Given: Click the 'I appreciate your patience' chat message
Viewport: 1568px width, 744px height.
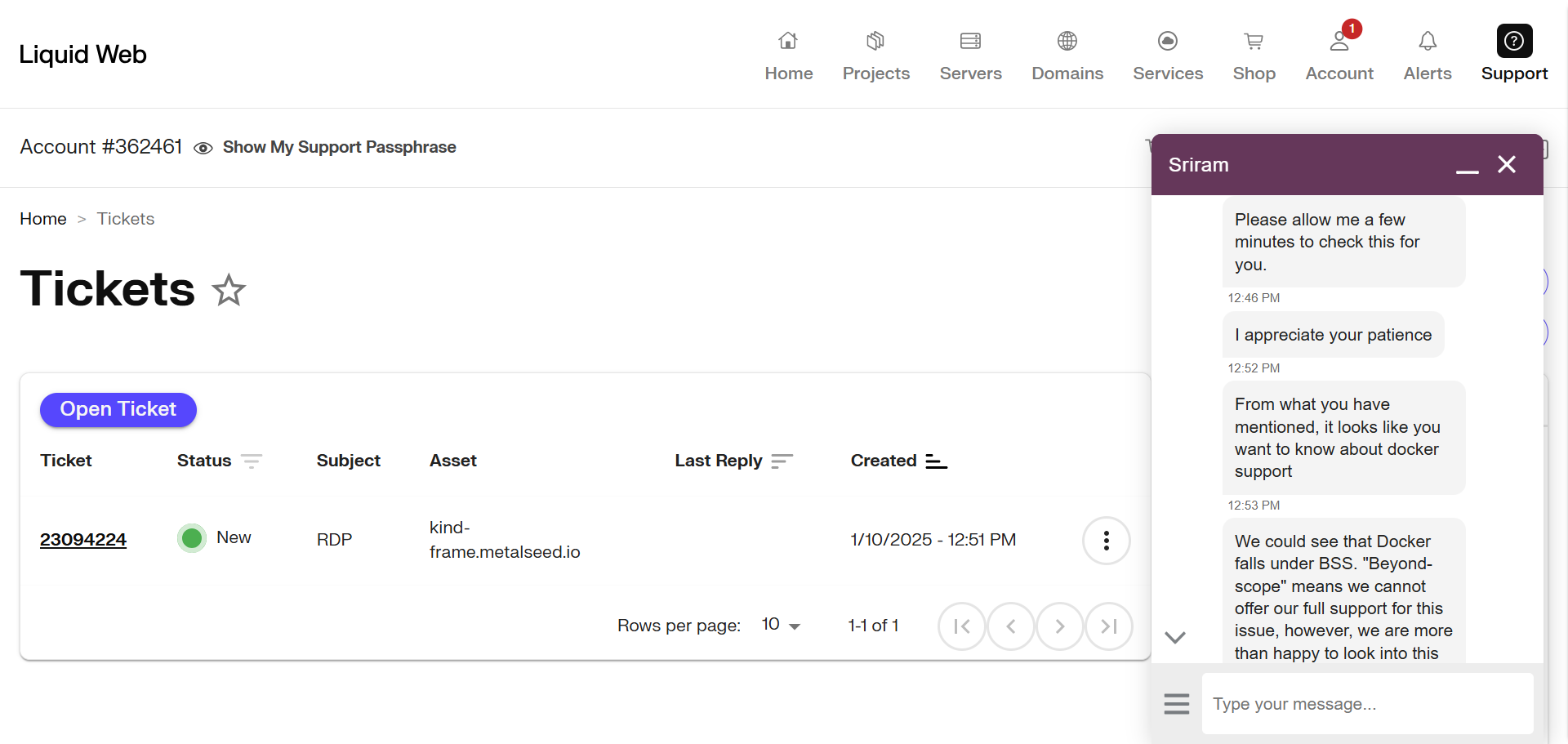Looking at the screenshot, I should tap(1334, 335).
